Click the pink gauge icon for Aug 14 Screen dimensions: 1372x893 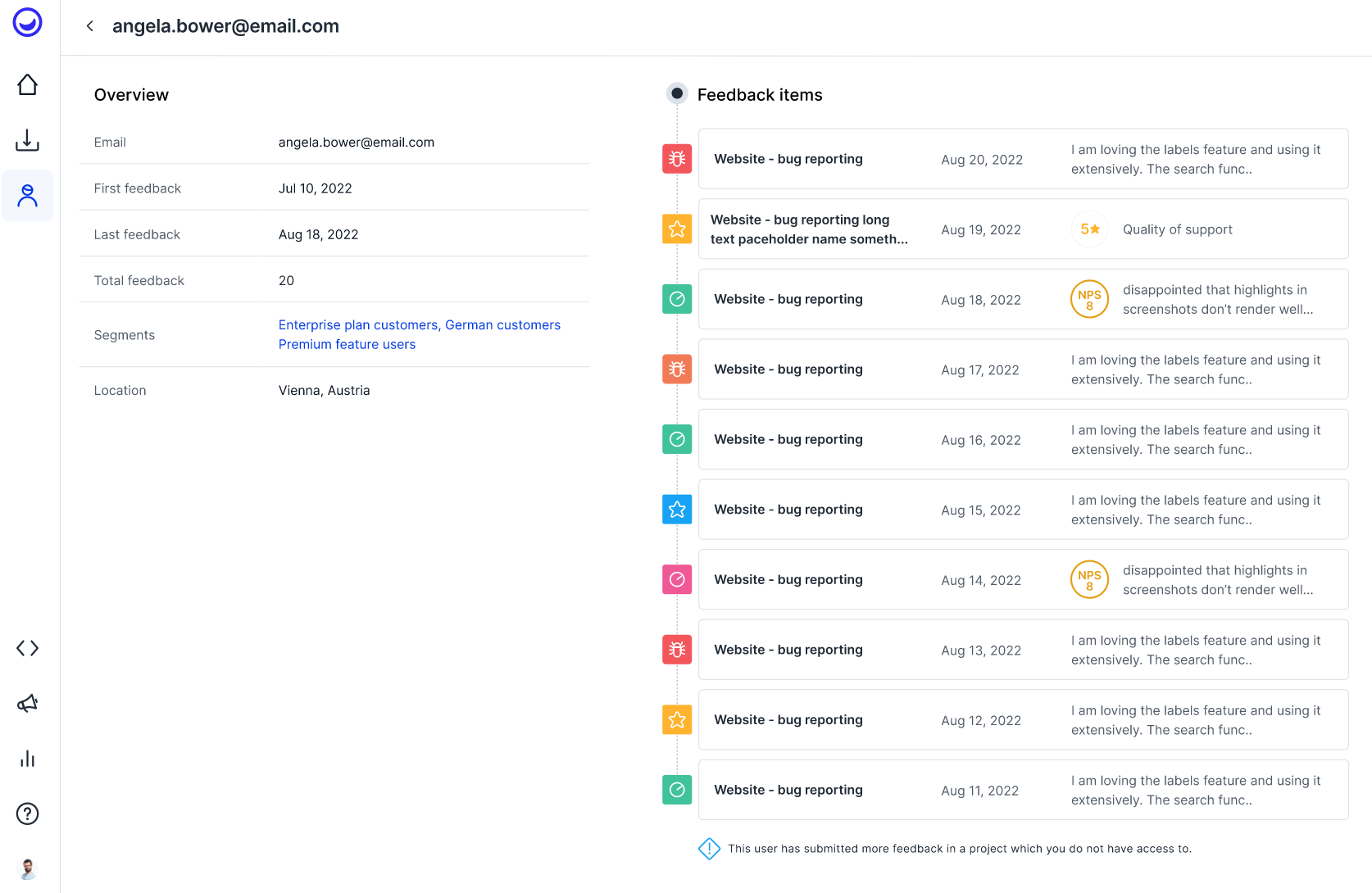tap(677, 579)
